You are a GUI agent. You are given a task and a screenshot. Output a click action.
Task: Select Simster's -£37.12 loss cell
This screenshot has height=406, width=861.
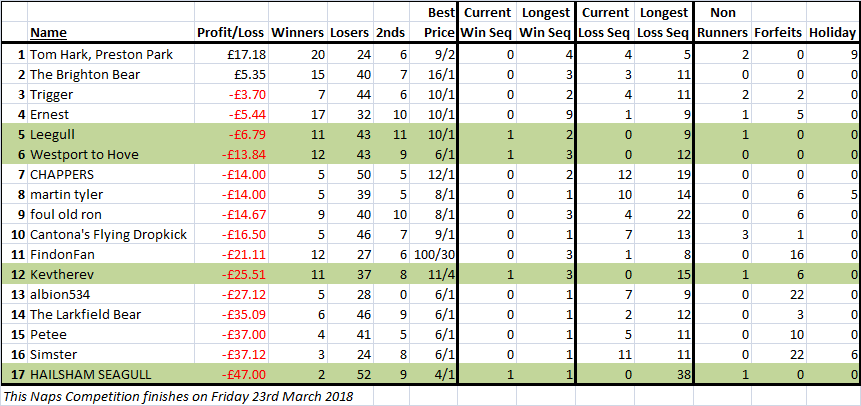click(x=232, y=355)
